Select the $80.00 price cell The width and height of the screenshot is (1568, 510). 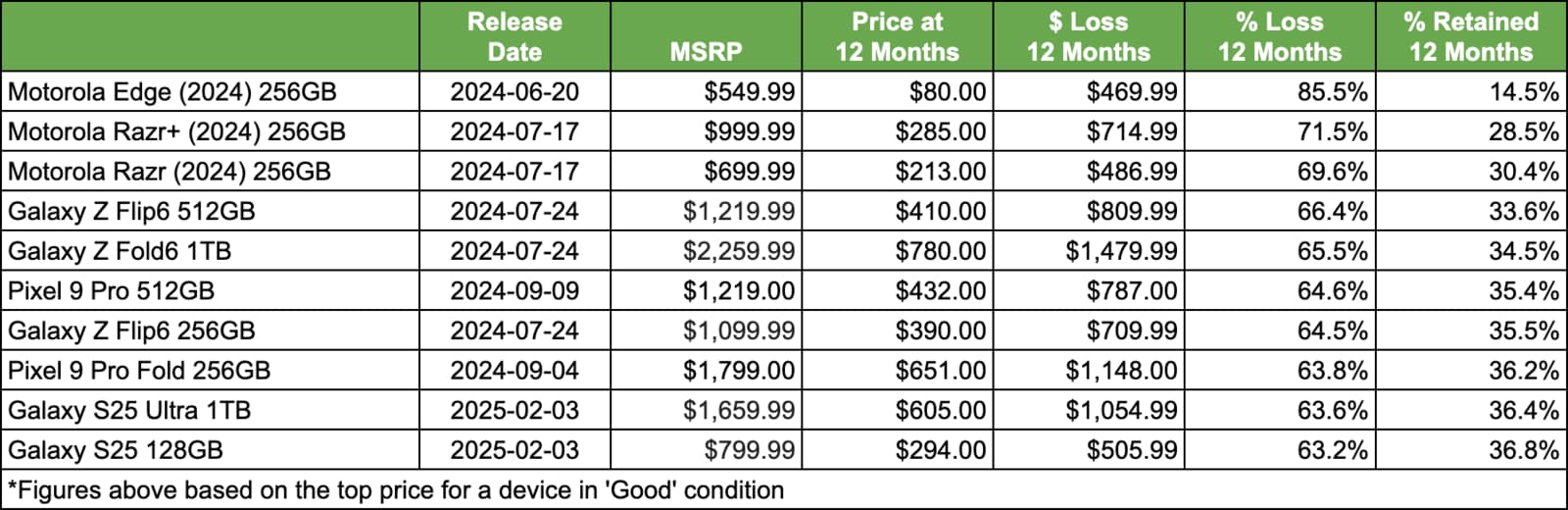(x=897, y=92)
